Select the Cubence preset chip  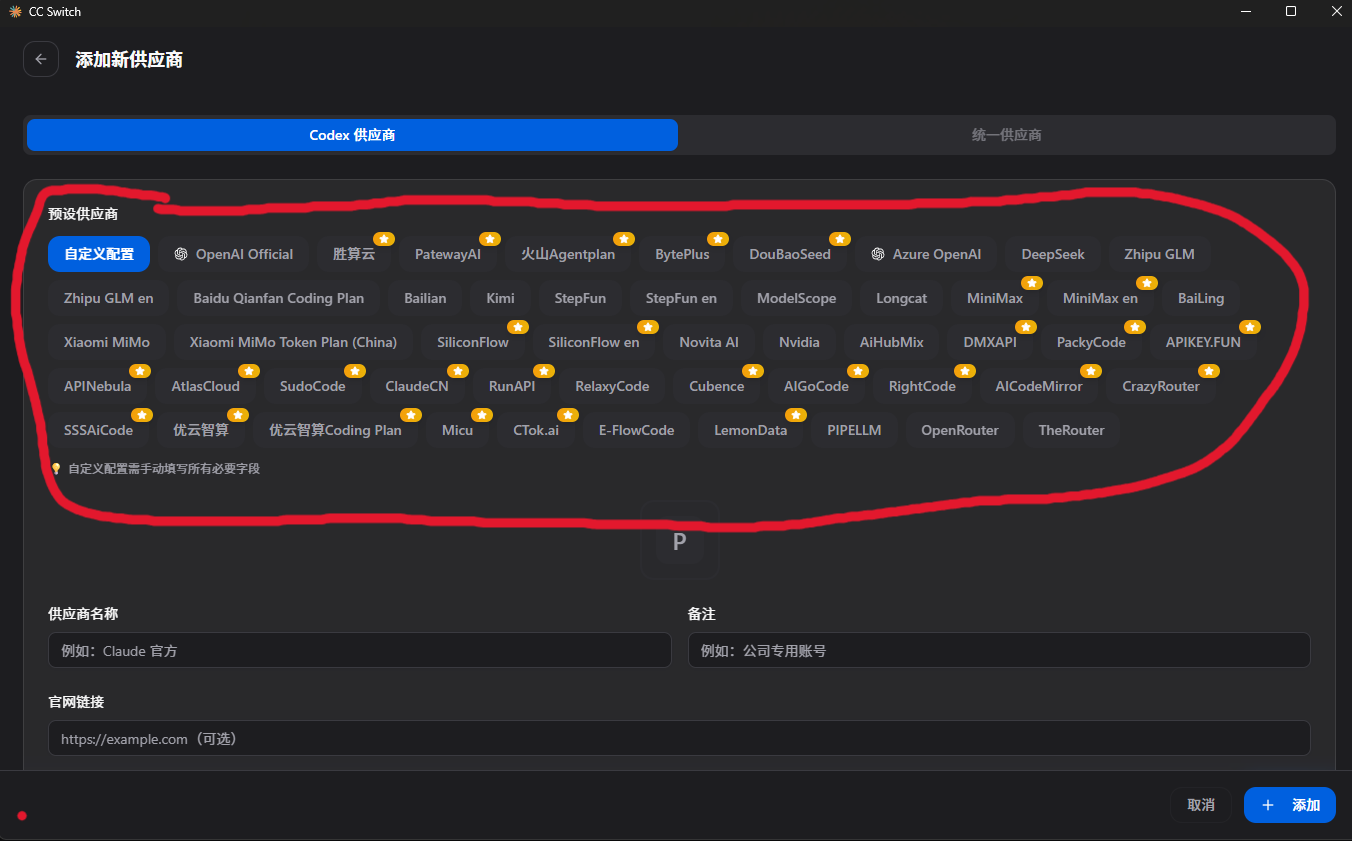(716, 386)
